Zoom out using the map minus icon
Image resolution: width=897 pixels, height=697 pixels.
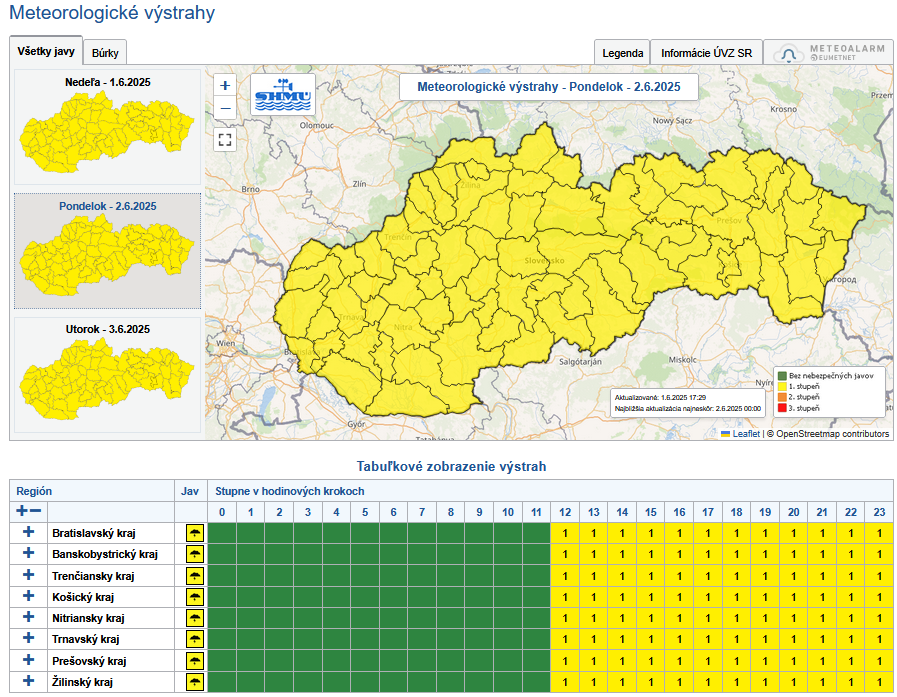(224, 106)
